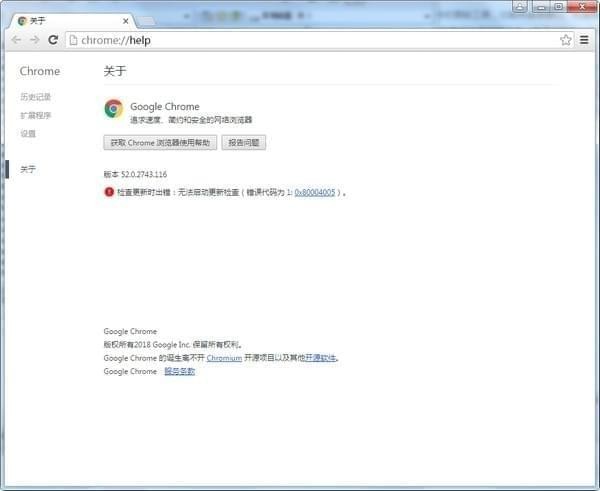Click the Google Chrome logo on the page
This screenshot has width=600, height=491.
click(114, 109)
